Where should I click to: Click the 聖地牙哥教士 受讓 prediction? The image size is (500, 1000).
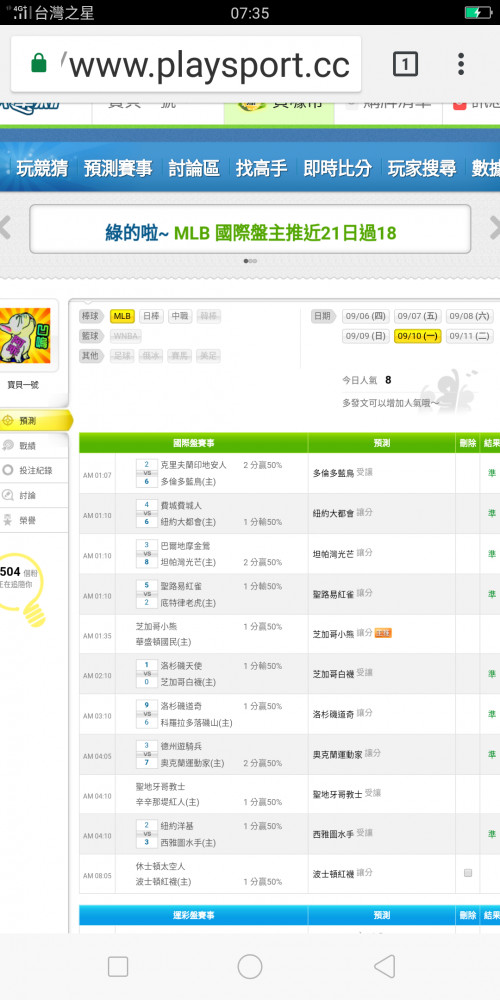click(347, 794)
